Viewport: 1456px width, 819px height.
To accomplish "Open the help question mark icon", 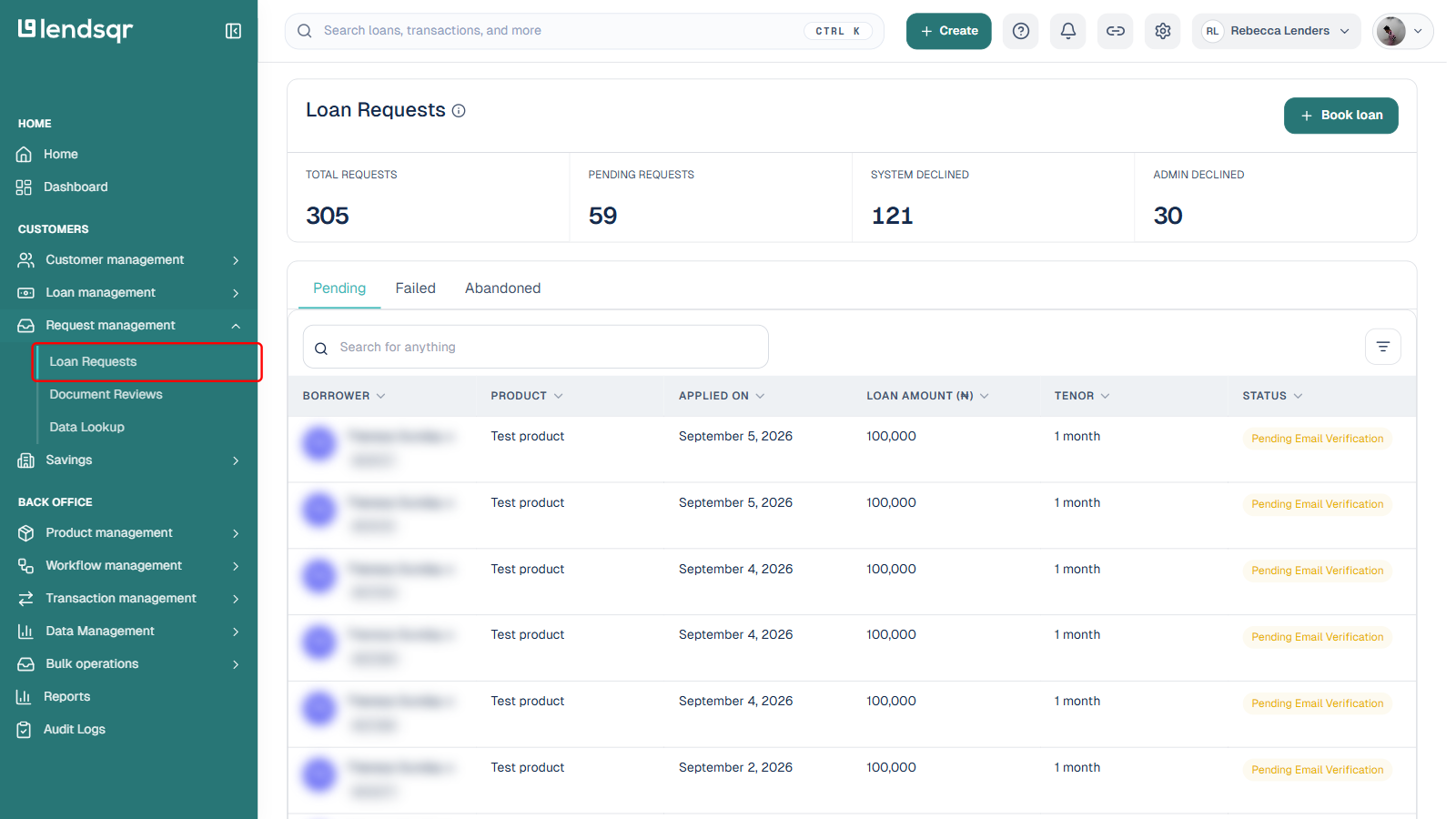I will click(x=1021, y=31).
